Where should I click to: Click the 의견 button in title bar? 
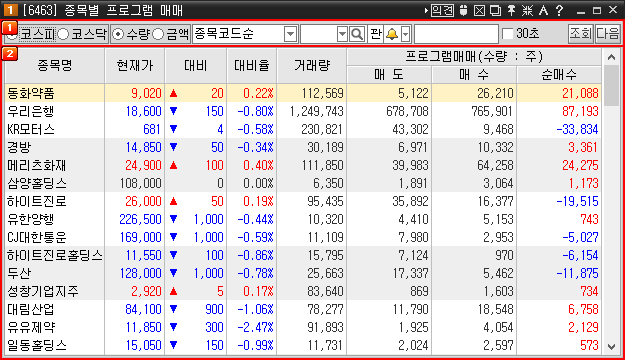point(442,10)
